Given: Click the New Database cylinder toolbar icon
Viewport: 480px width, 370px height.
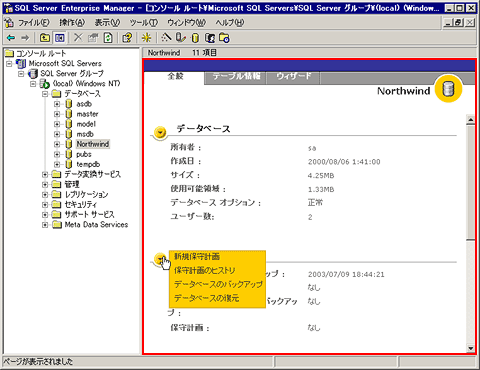Looking at the screenshot, I should tap(195, 38).
